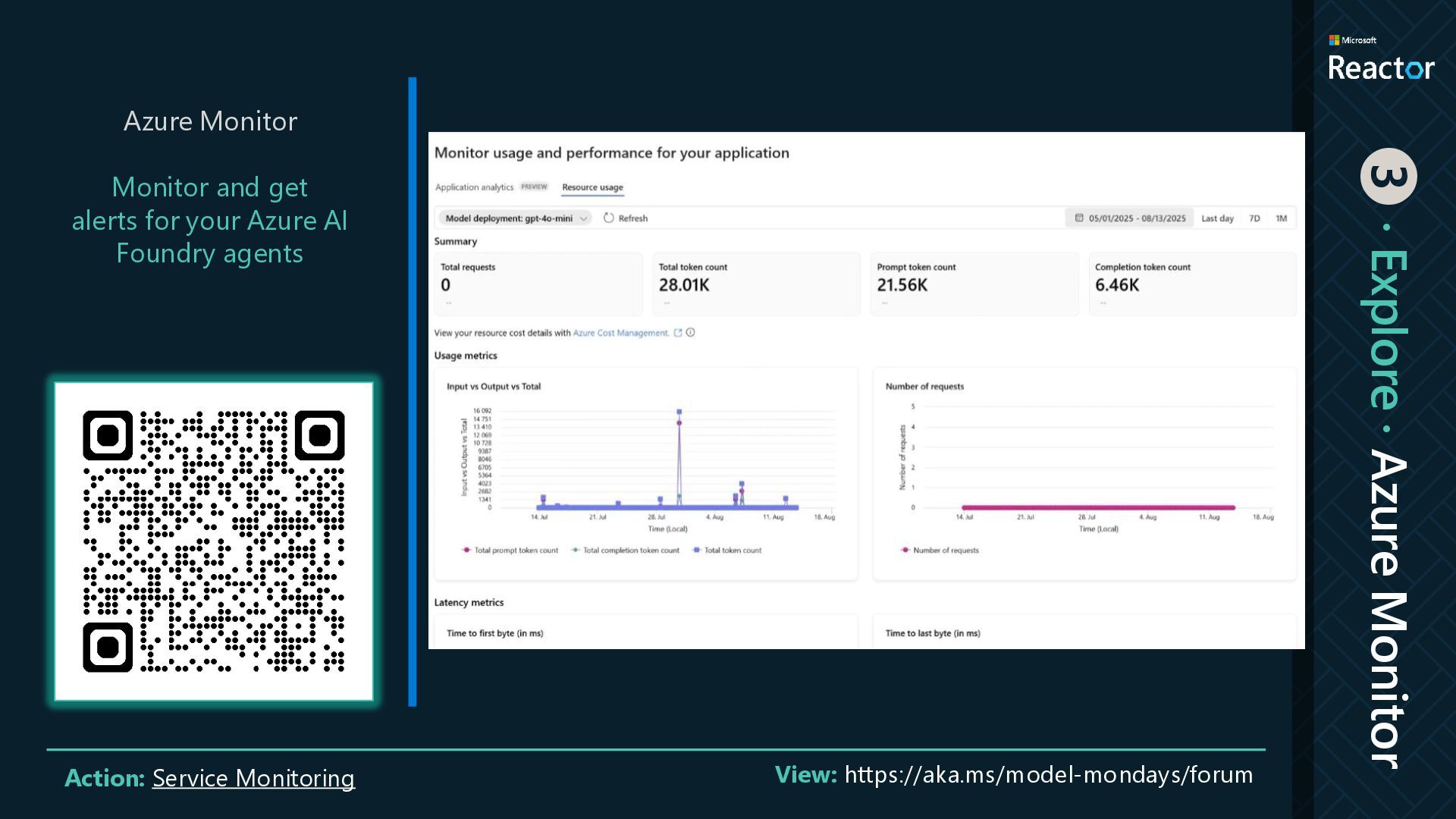Select the Resource usage tab
The width and height of the screenshot is (1456, 819).
point(592,187)
